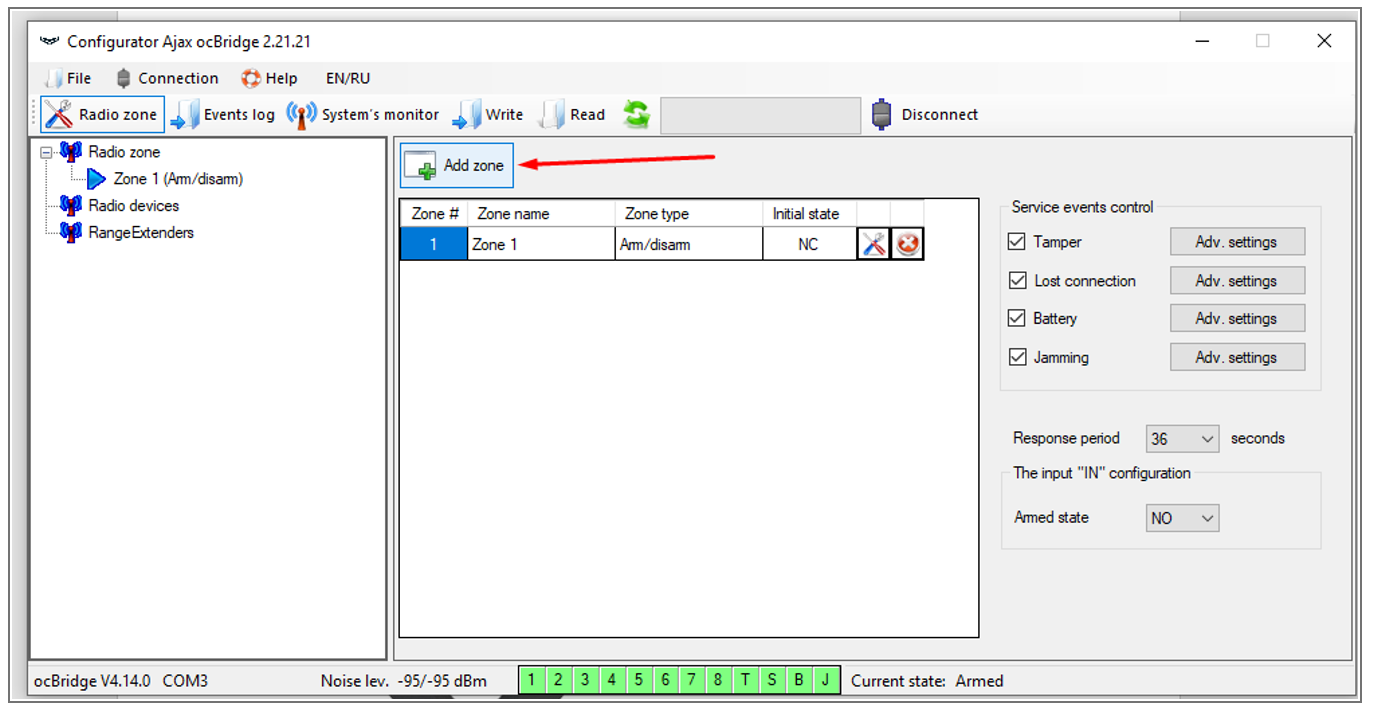Click the empty toolbar progress field
Image resolution: width=1373 pixels, height=710 pixels.
(x=760, y=115)
